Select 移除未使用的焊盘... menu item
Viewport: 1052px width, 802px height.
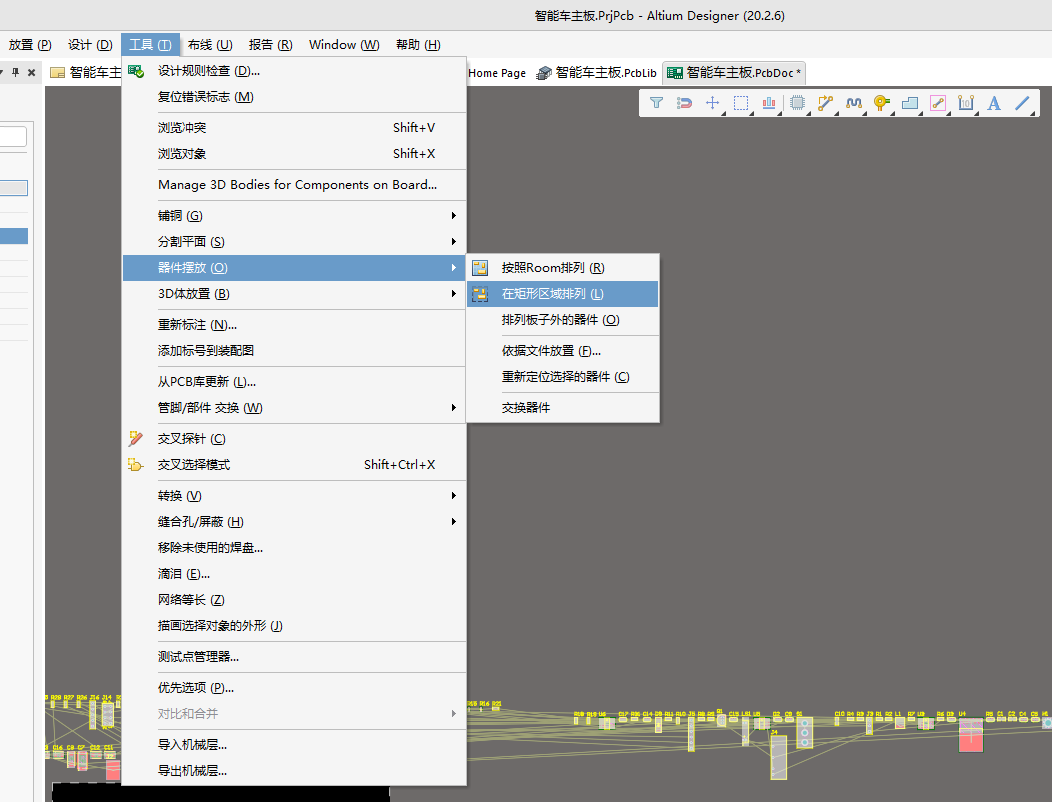pyautogui.click(x=294, y=548)
